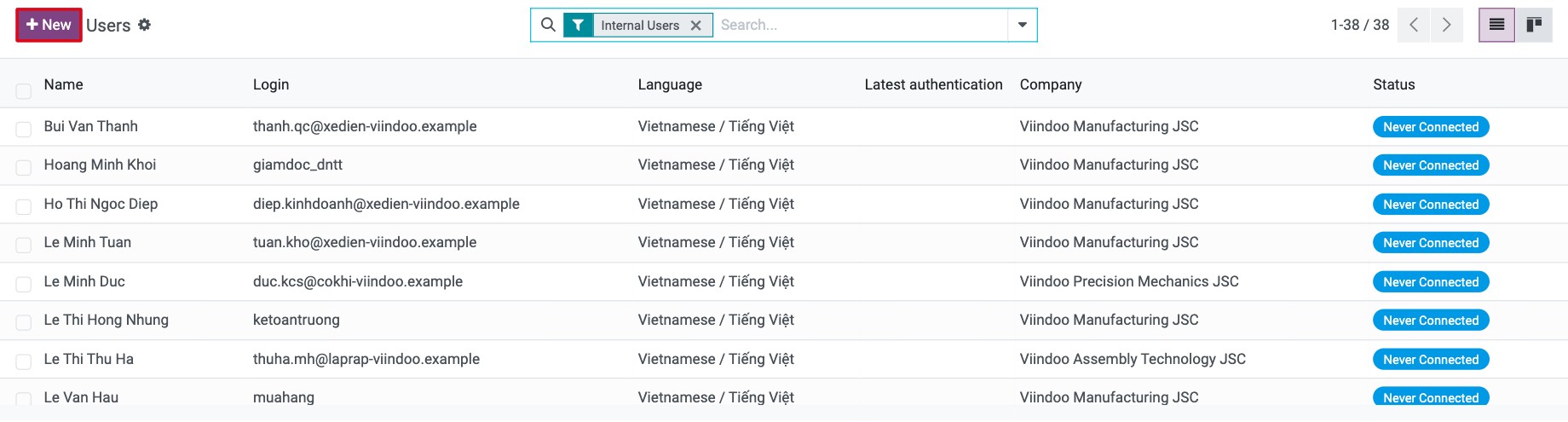Select checkbox for Le Thi Hong Nhung
The width and height of the screenshot is (1568, 422).
(24, 322)
